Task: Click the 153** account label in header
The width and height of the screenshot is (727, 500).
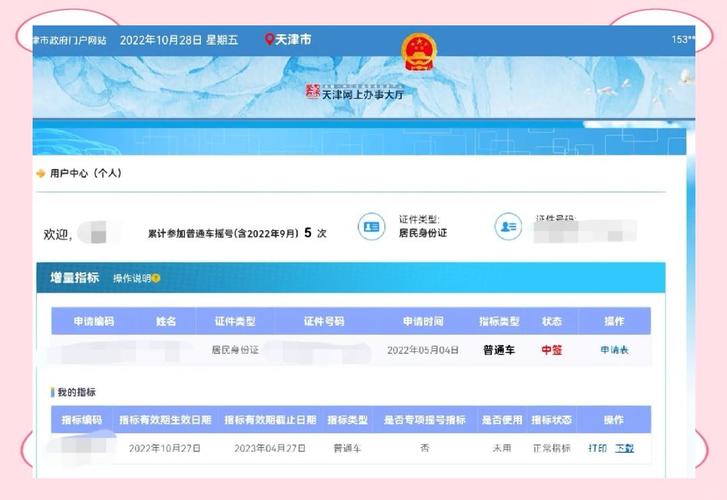Action: click(683, 39)
